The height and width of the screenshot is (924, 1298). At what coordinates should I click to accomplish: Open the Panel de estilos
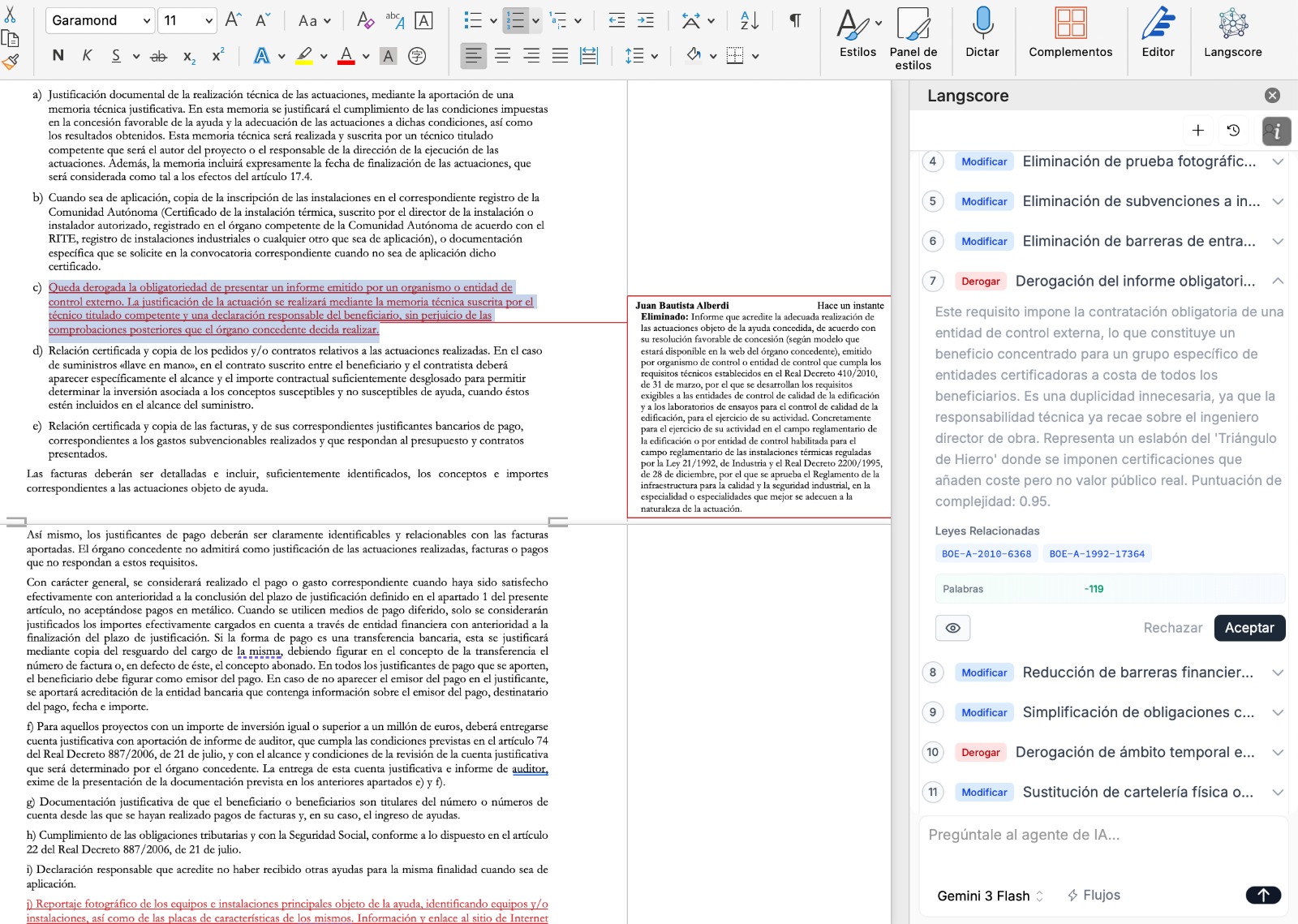tap(913, 34)
